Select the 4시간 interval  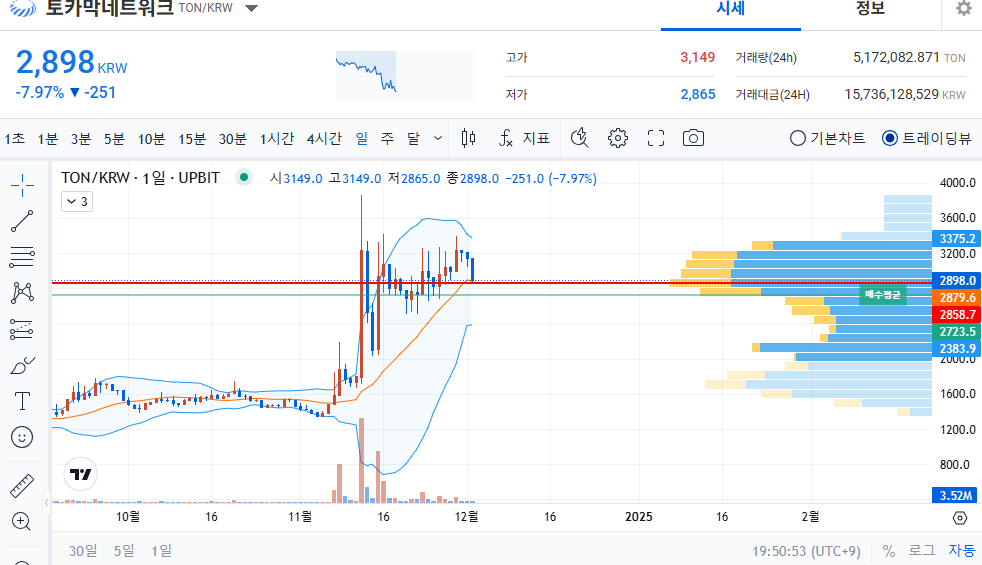coord(324,138)
